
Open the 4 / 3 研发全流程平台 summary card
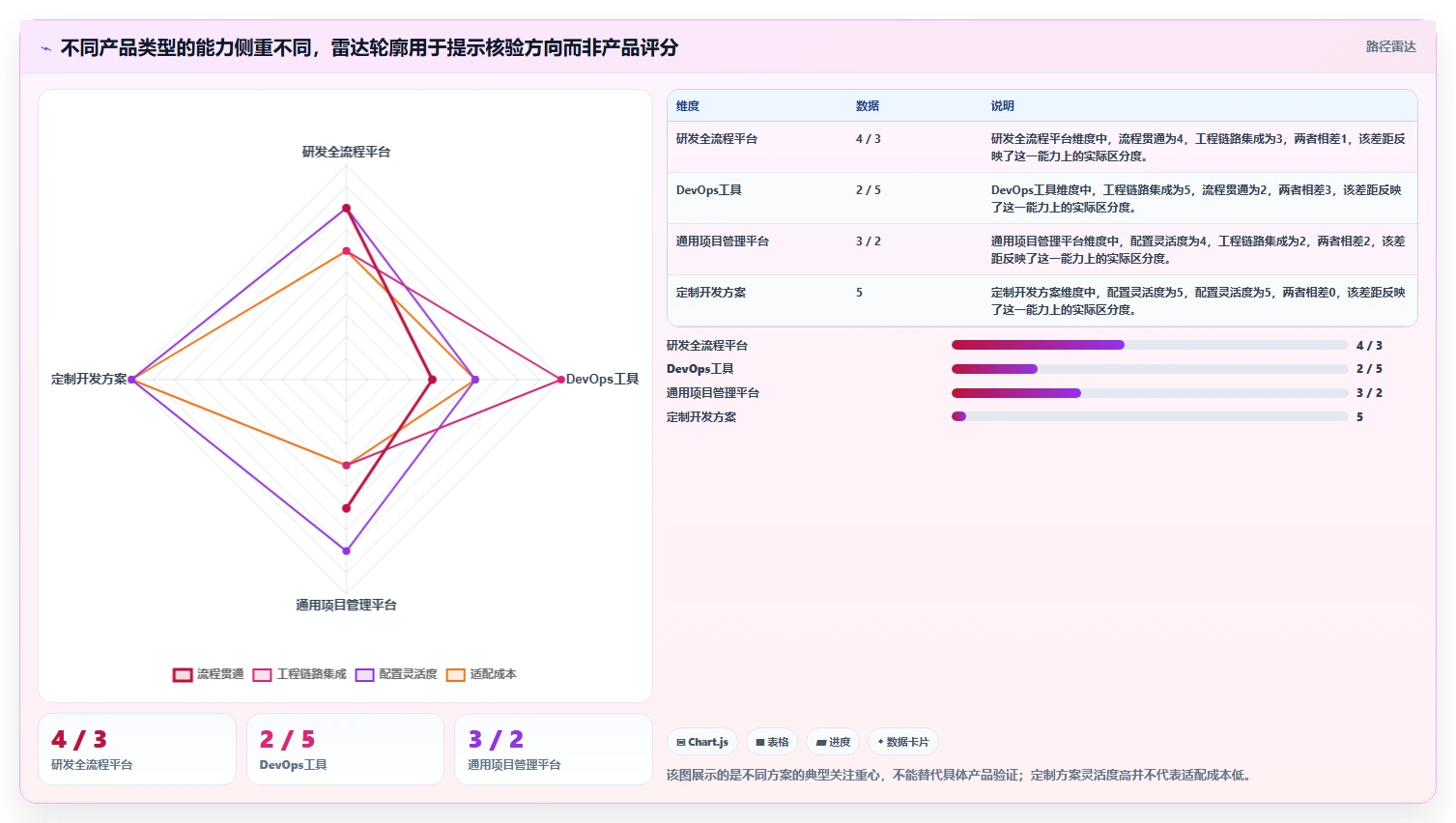point(137,750)
